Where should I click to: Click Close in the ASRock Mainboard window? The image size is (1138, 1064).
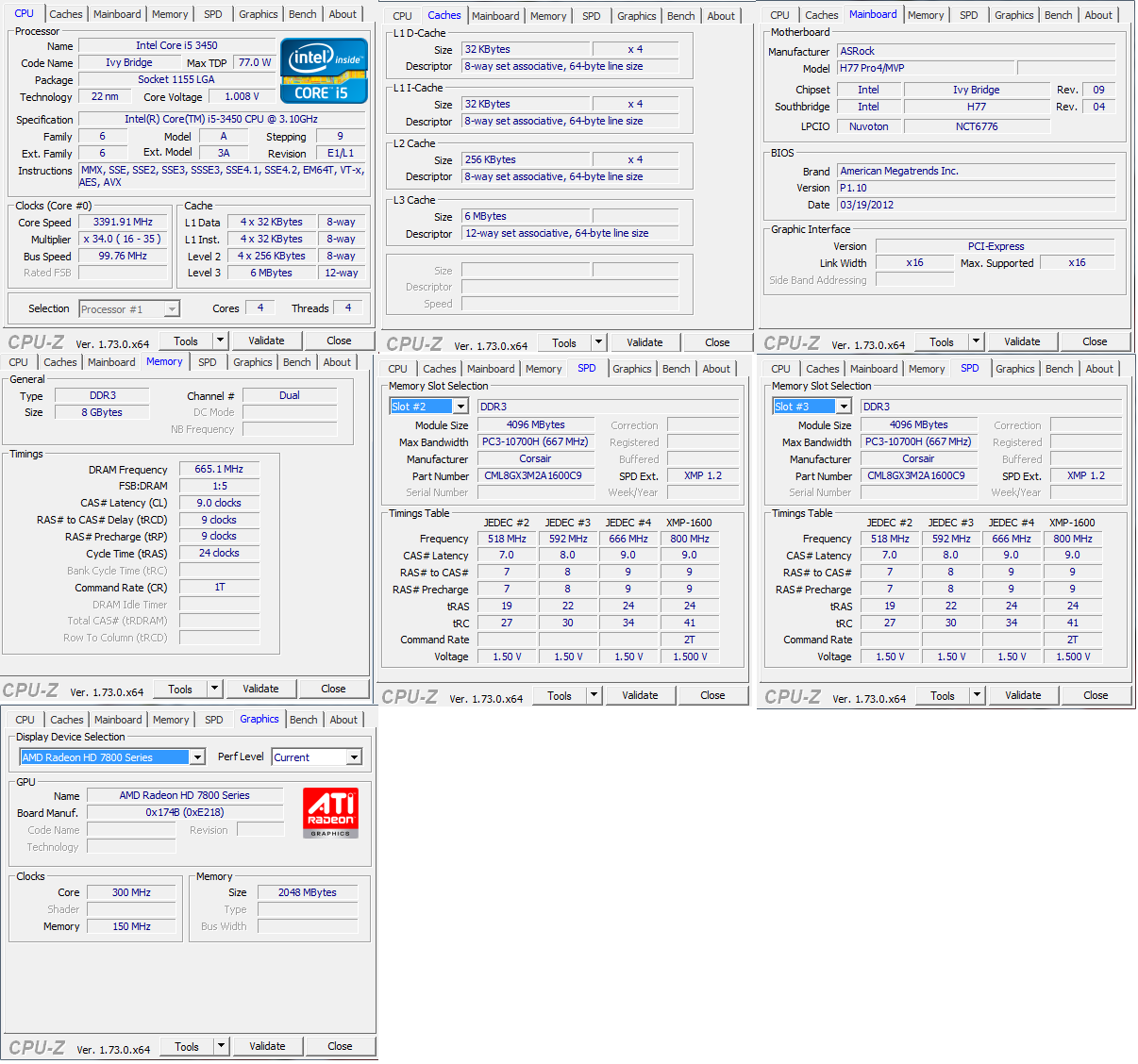(1095, 341)
